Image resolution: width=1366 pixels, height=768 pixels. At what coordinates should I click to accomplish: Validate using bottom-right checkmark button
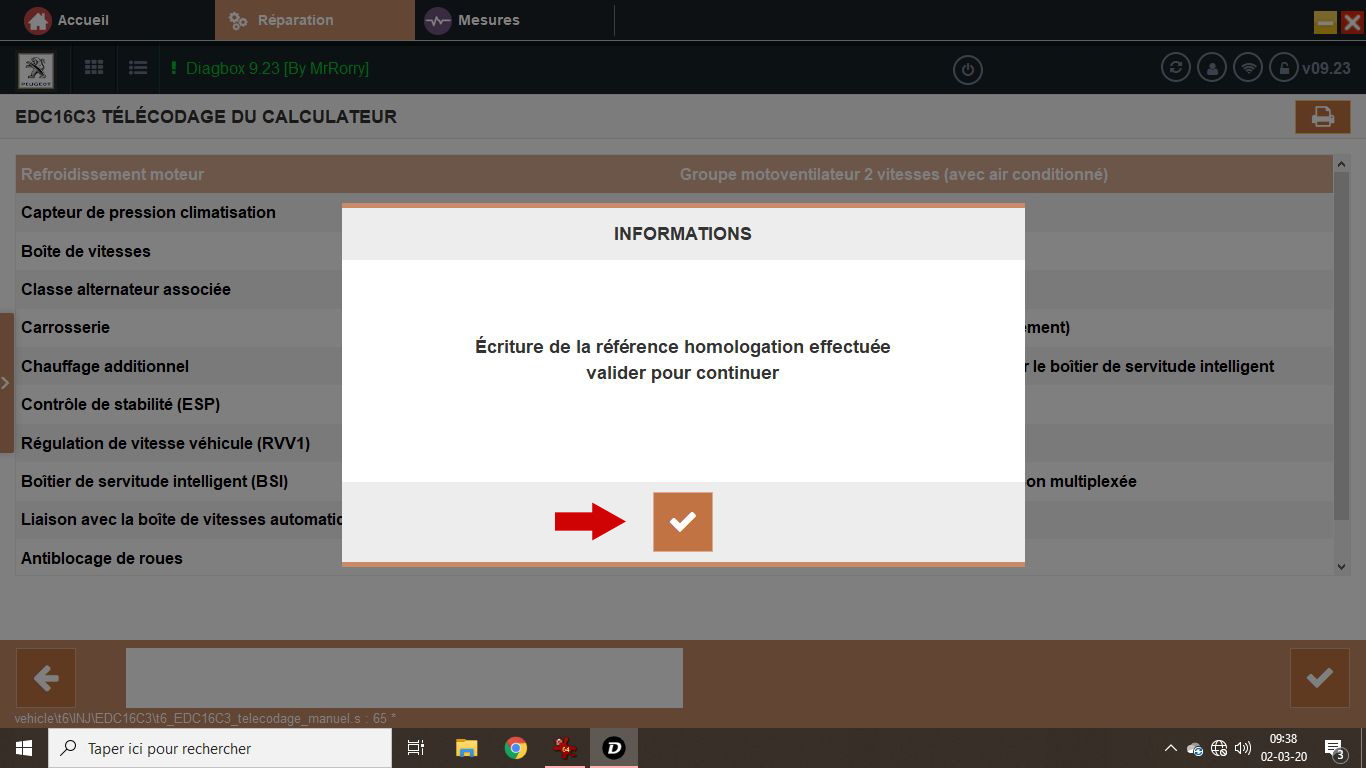(x=1320, y=678)
